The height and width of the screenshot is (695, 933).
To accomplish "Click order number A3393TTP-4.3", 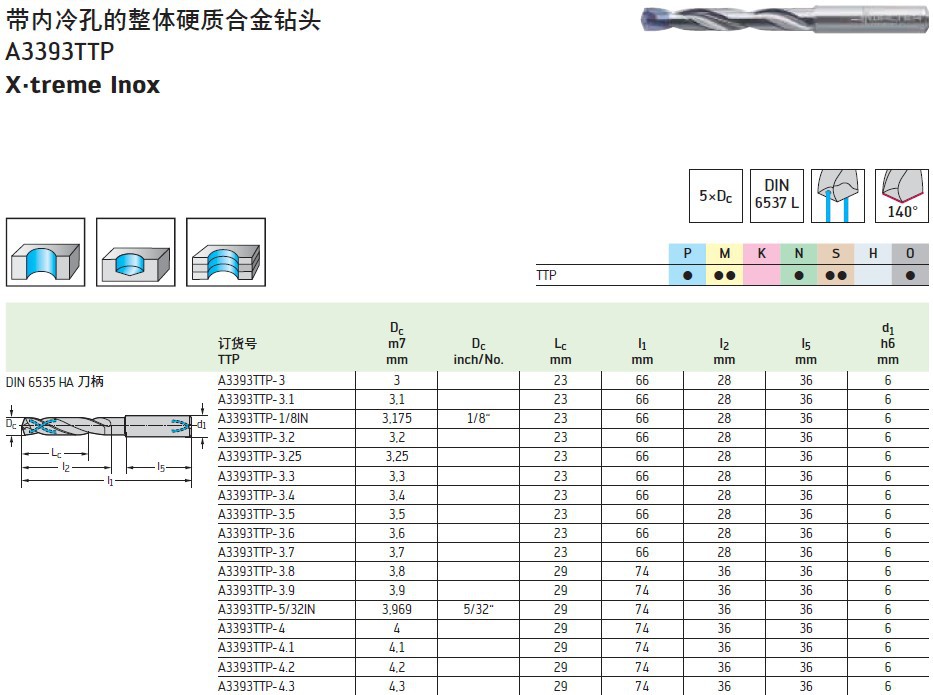I will coord(256,686).
